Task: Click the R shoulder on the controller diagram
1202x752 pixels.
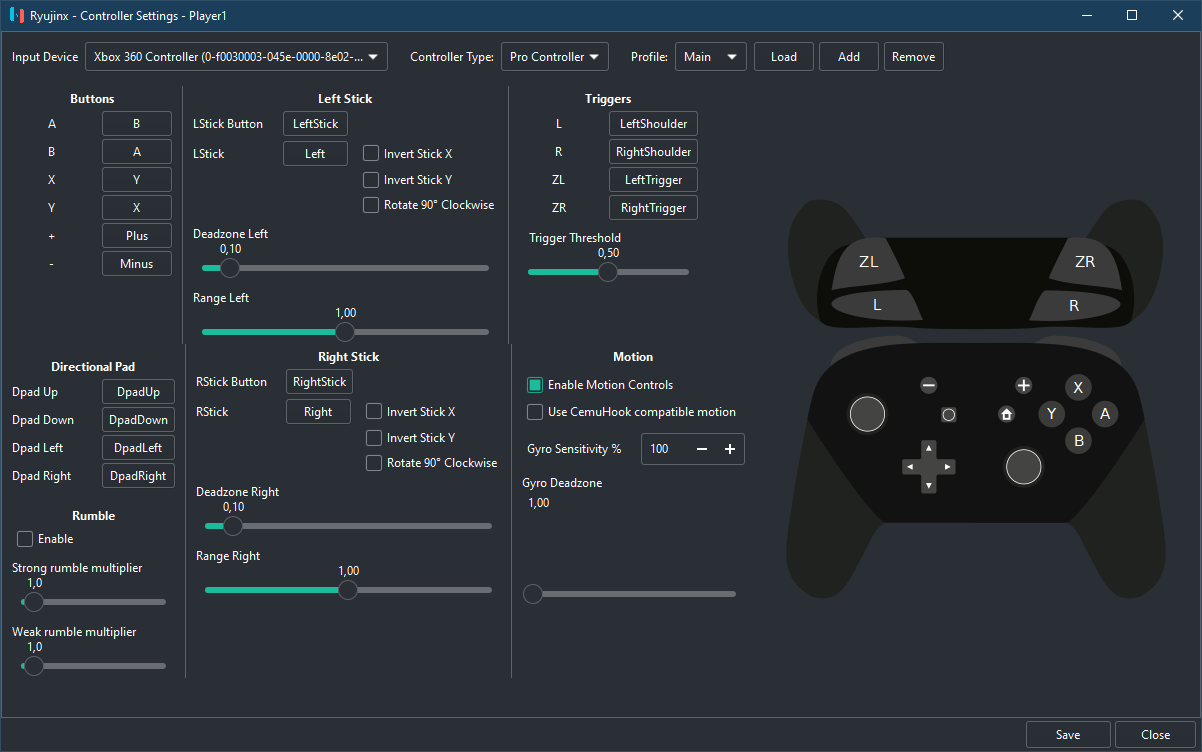Action: click(x=1074, y=305)
